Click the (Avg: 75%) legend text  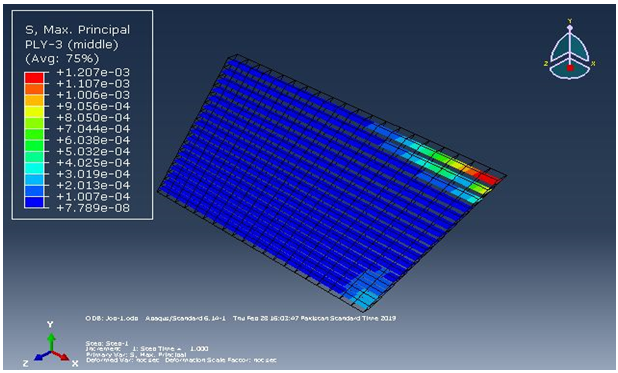62,59
